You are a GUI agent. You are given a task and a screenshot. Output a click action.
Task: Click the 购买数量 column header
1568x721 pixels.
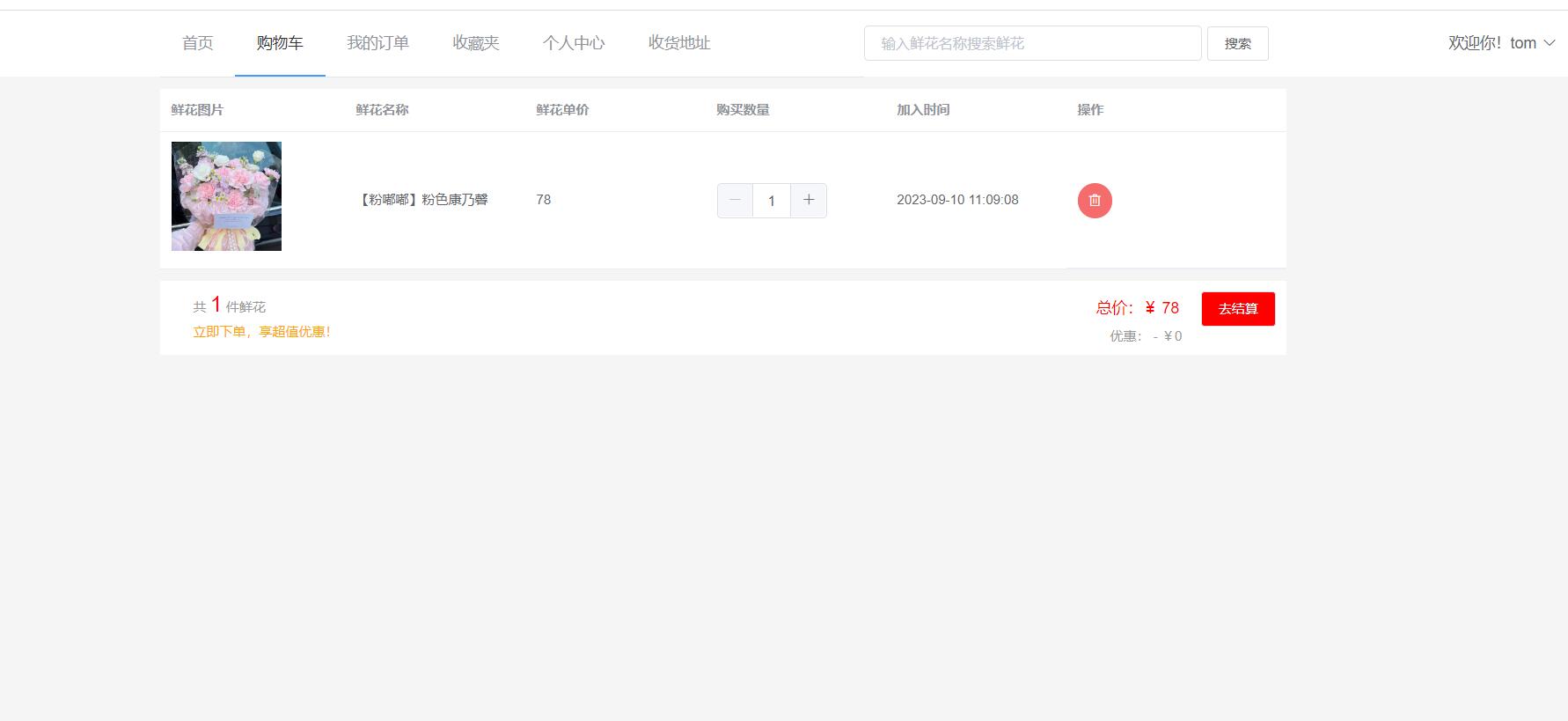click(x=743, y=110)
